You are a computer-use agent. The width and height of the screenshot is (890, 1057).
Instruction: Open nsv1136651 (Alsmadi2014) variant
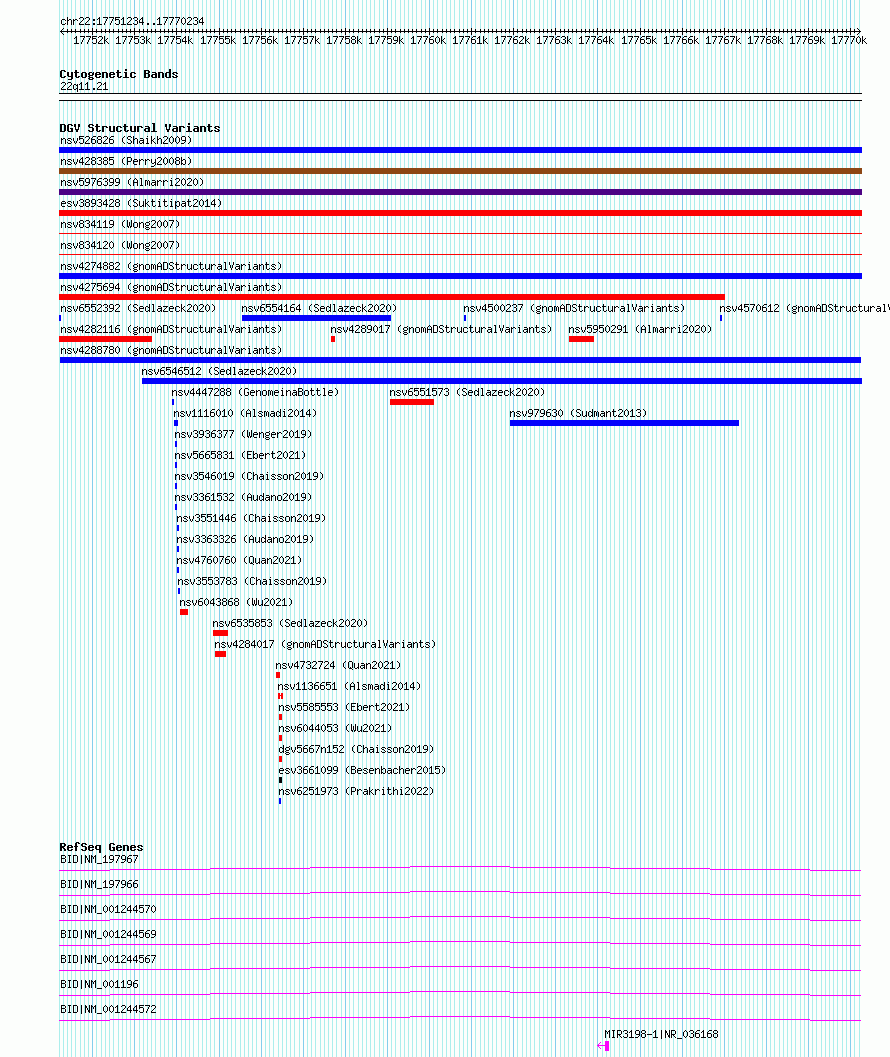(349, 686)
